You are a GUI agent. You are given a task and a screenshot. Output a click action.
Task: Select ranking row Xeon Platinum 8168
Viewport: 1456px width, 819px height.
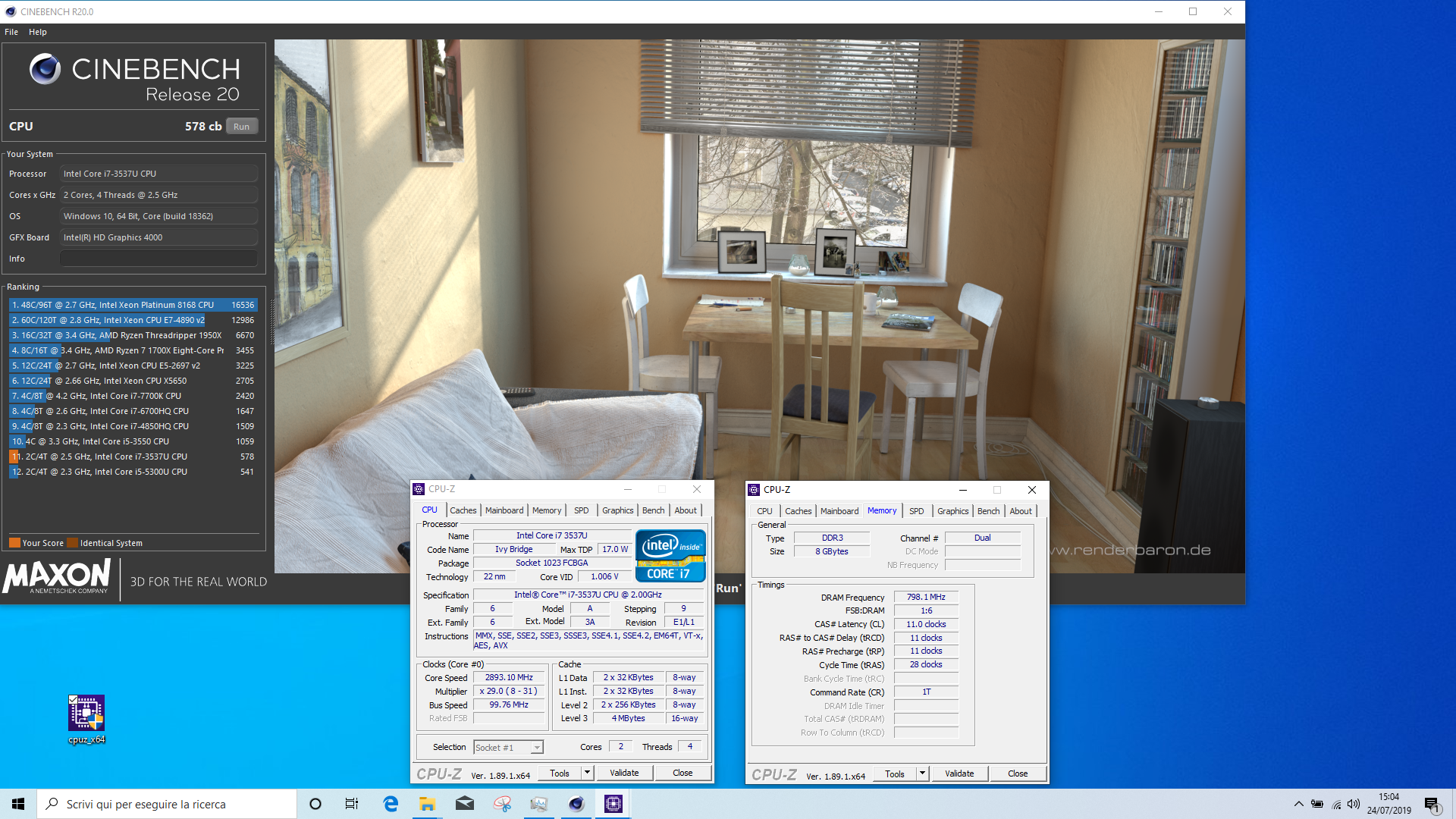tap(133, 305)
